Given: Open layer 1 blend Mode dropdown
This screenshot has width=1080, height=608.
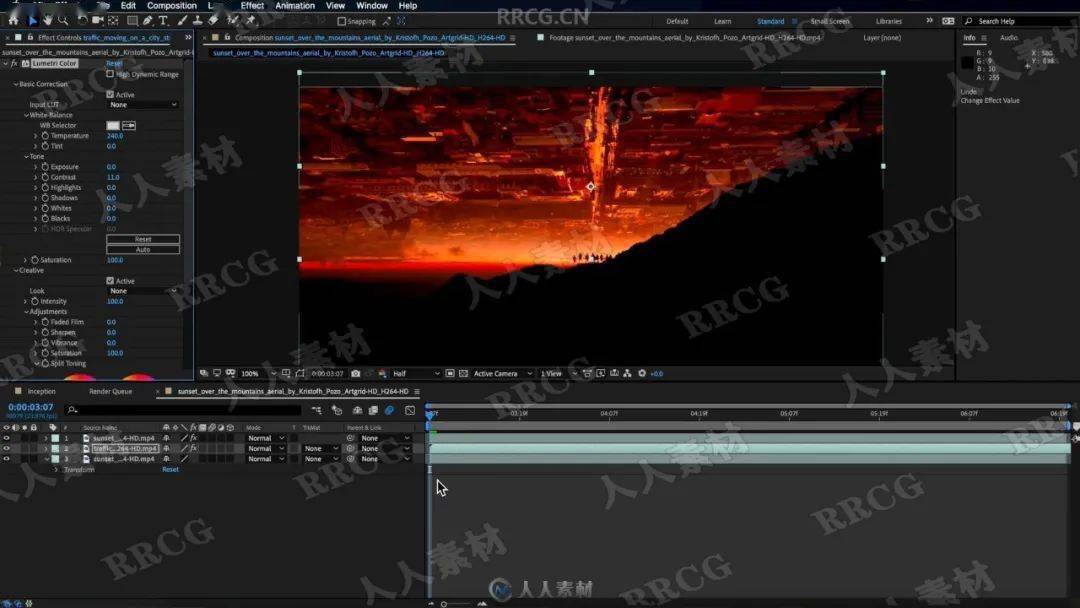Looking at the screenshot, I should pyautogui.click(x=266, y=438).
